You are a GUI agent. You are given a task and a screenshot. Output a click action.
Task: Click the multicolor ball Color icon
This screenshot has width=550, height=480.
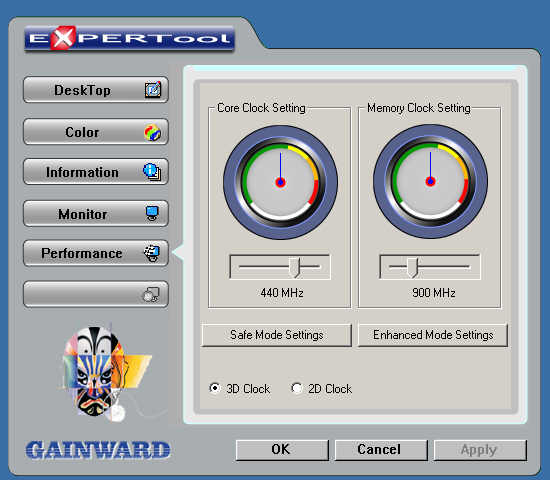153,132
